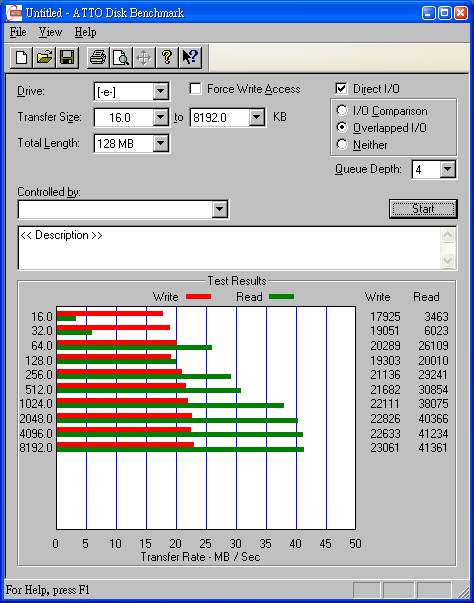The image size is (474, 603).
Task: Click the 'For Help, press F1' status text
Action: click(48, 590)
